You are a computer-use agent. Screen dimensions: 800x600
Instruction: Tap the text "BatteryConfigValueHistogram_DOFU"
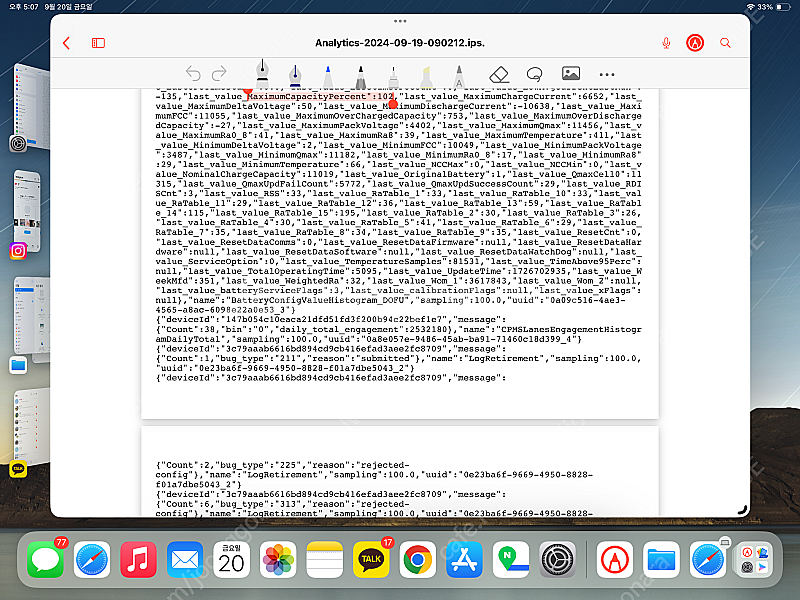pyautogui.click(x=316, y=300)
